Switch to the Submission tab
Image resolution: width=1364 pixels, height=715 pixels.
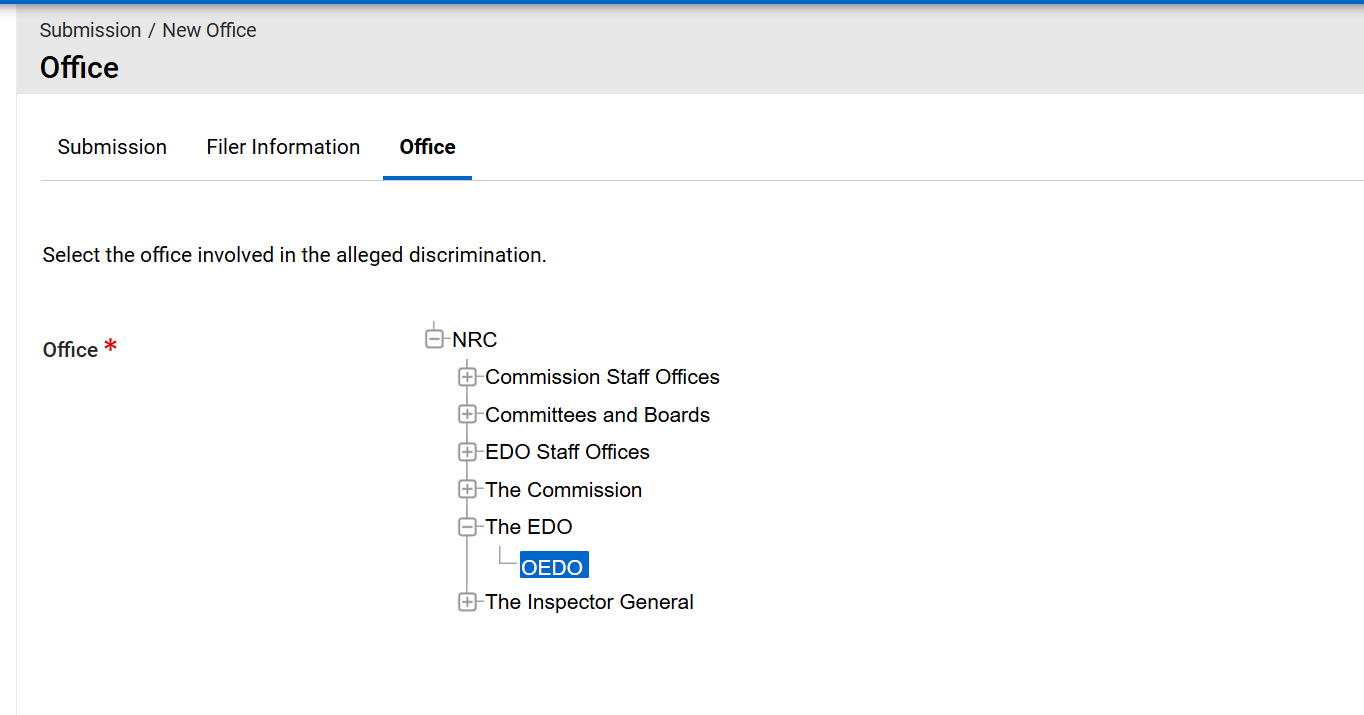112,147
